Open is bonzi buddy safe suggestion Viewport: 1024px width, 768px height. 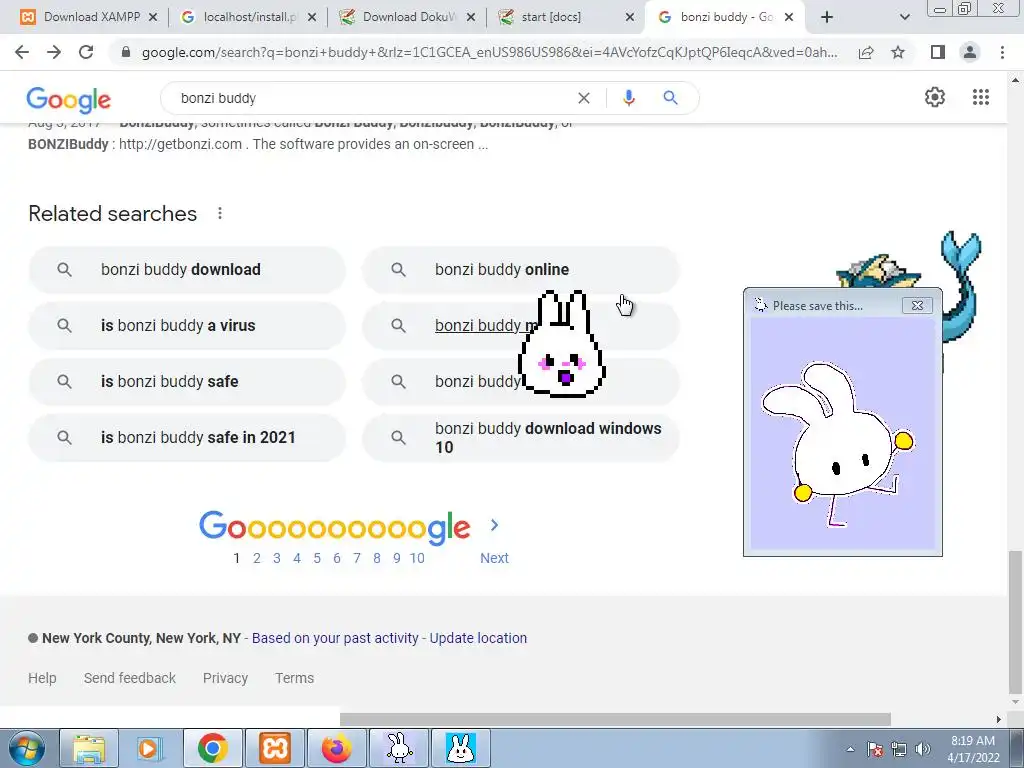187,381
